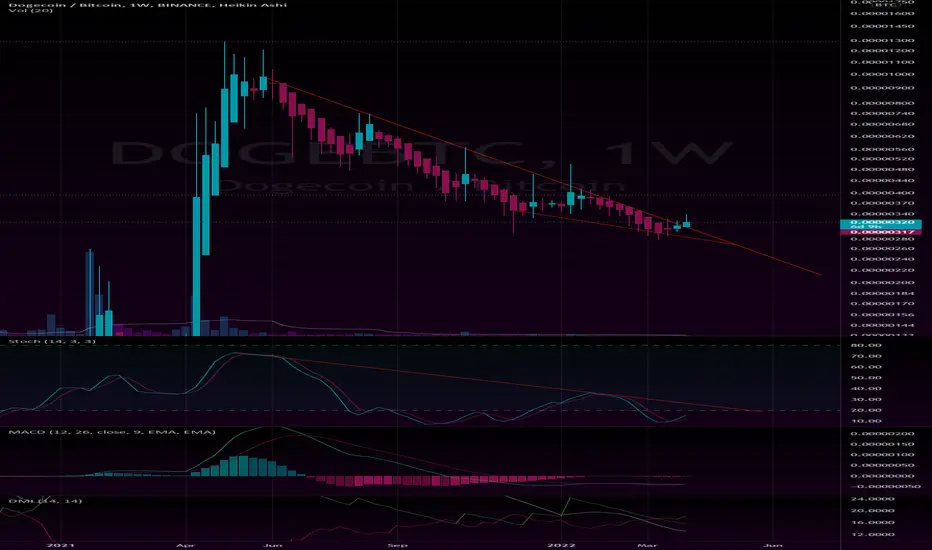Viewport: 932px width, 550px height.
Task: Click the 2022 label on the time axis
Action: point(561,545)
